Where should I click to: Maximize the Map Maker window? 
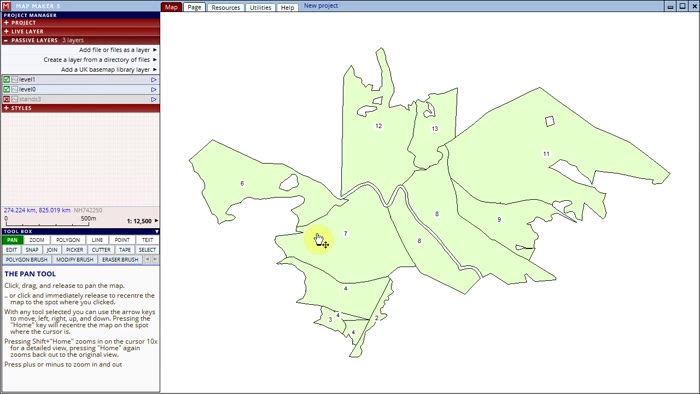[x=683, y=6]
